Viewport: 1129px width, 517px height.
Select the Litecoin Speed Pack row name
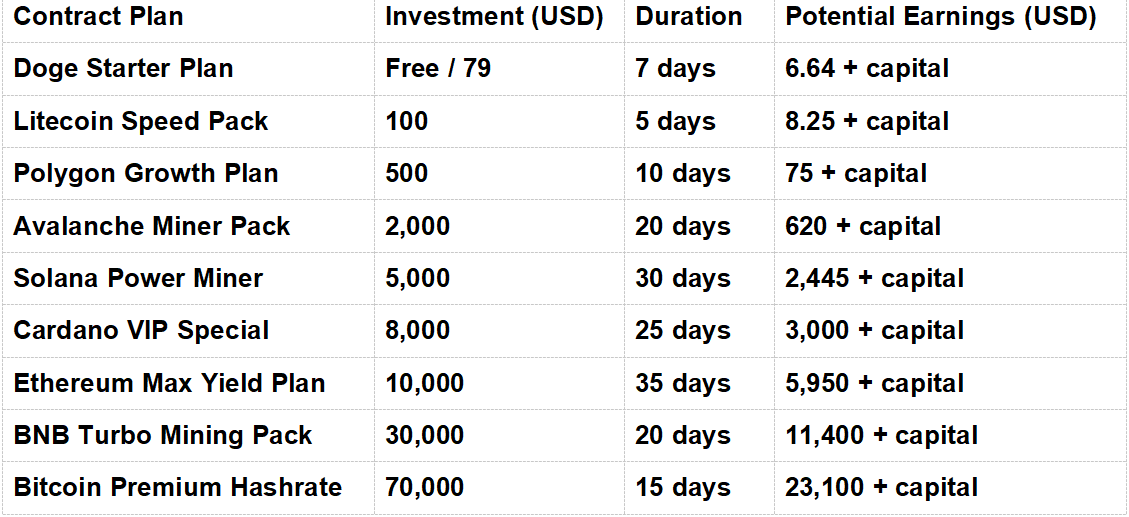(140, 121)
